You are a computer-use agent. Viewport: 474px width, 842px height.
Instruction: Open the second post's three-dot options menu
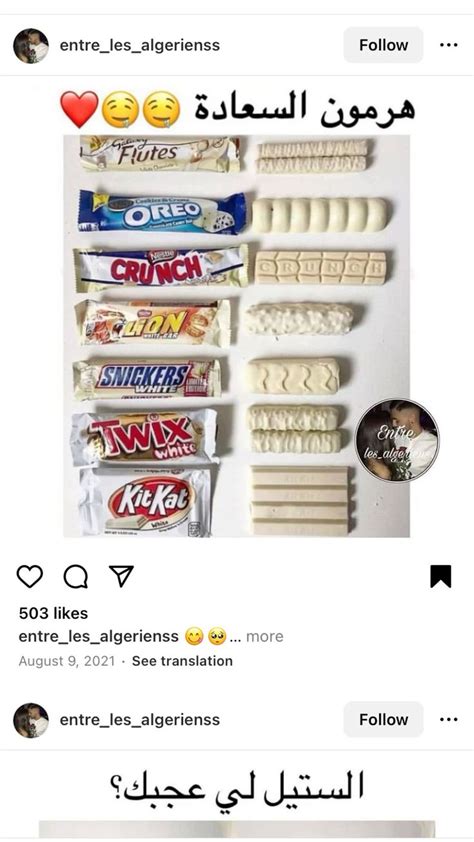pos(448,719)
